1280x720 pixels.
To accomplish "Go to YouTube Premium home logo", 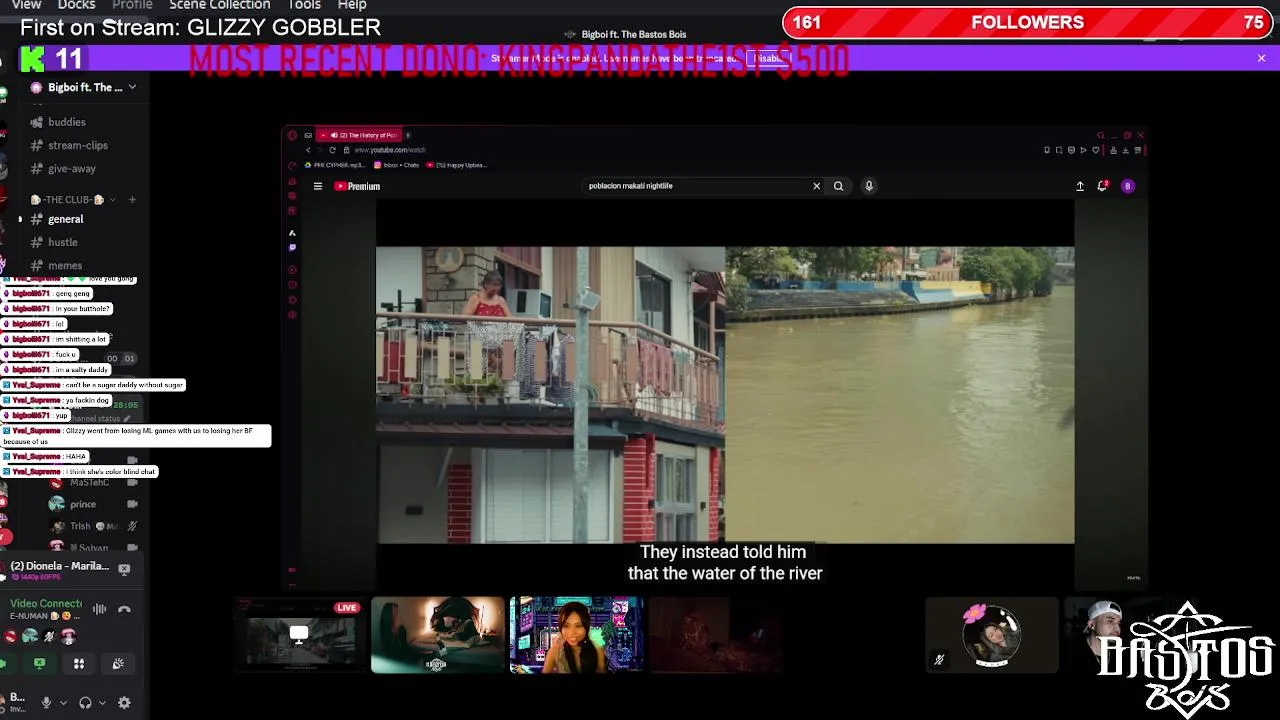I will (357, 186).
